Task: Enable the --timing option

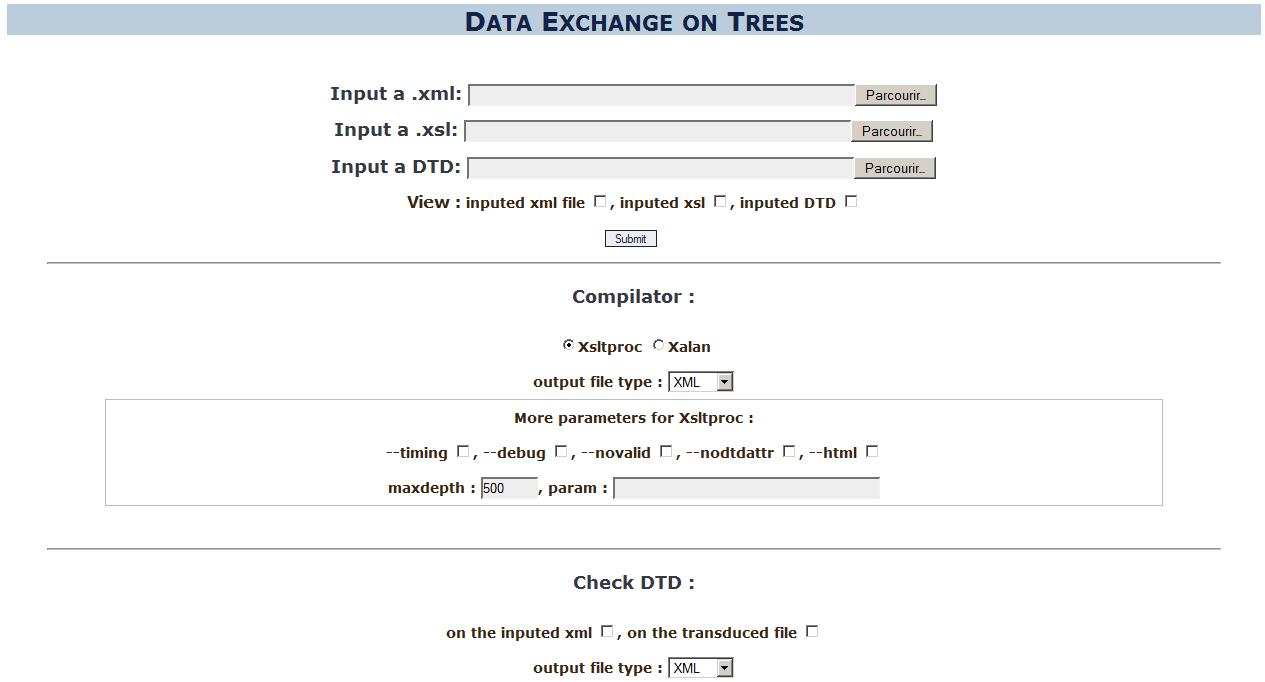Action: (463, 451)
